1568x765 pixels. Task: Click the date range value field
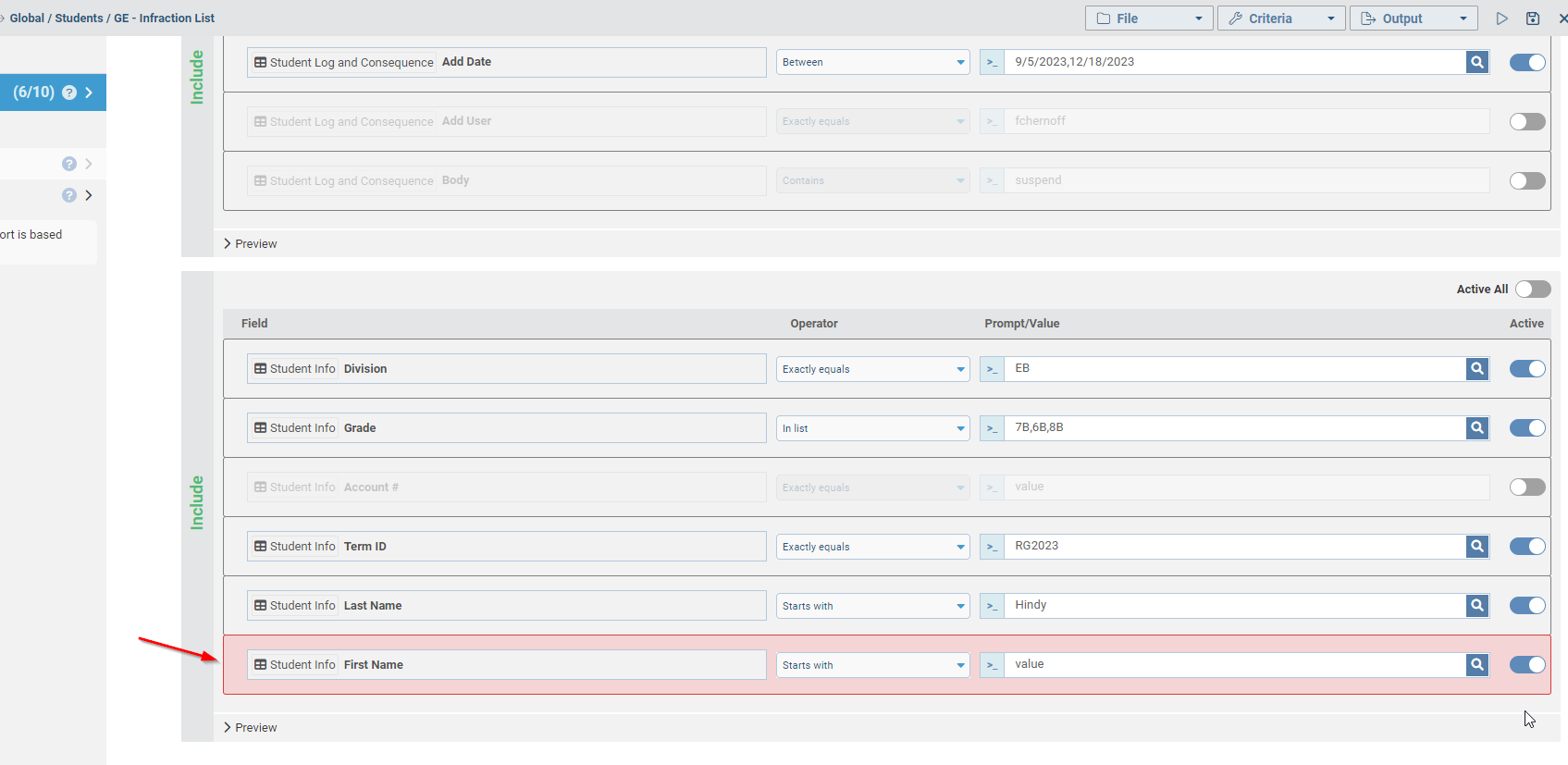1235,62
